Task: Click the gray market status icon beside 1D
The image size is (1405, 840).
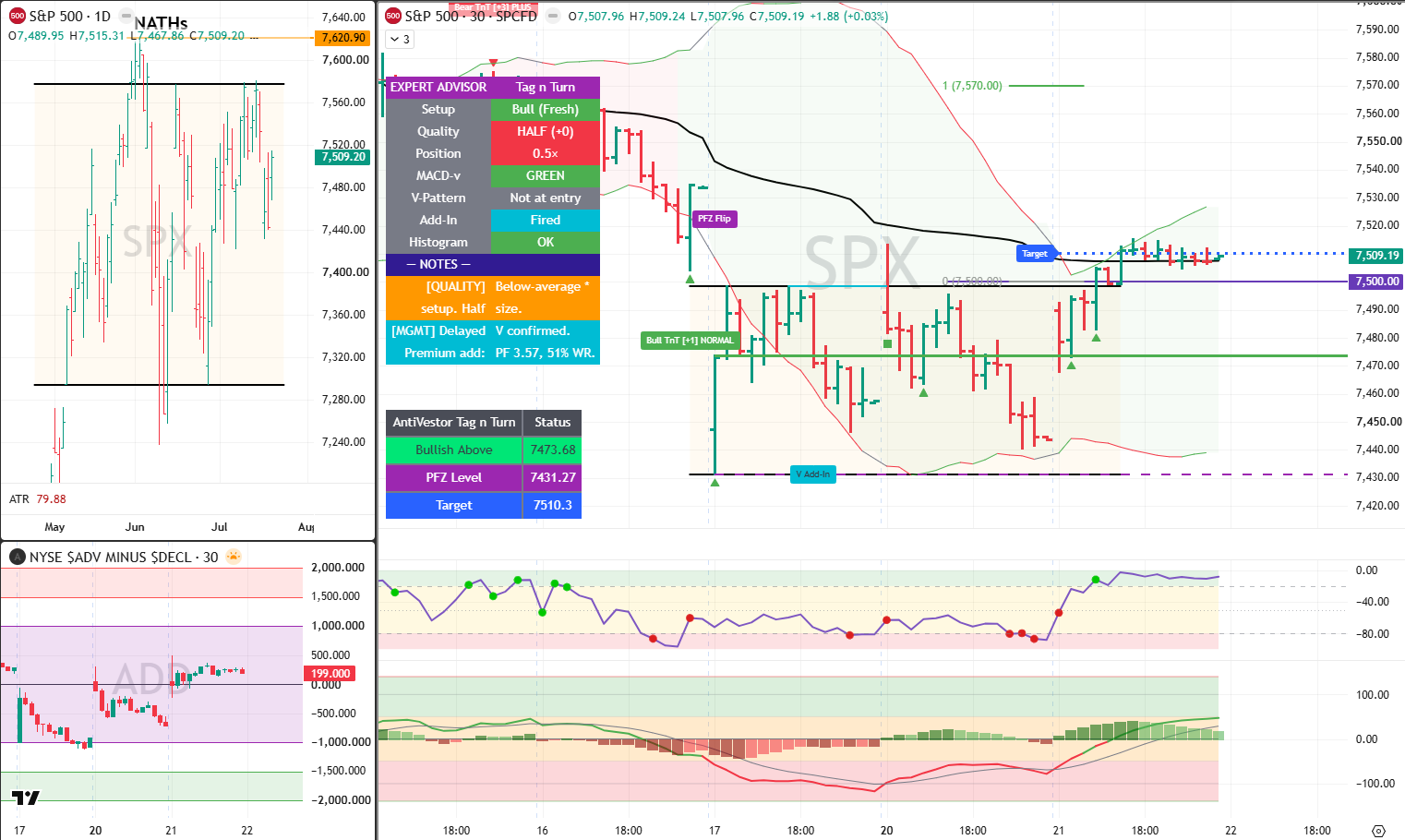Action: [x=126, y=16]
